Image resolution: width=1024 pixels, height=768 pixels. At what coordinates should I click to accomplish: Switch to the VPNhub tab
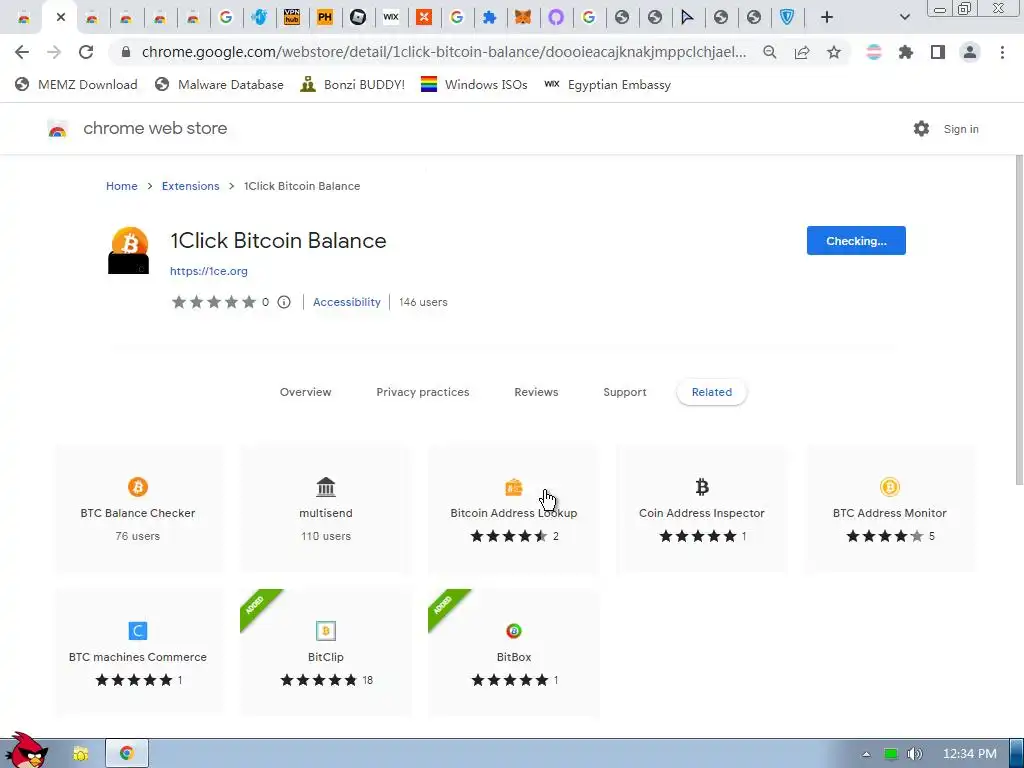coord(292,18)
